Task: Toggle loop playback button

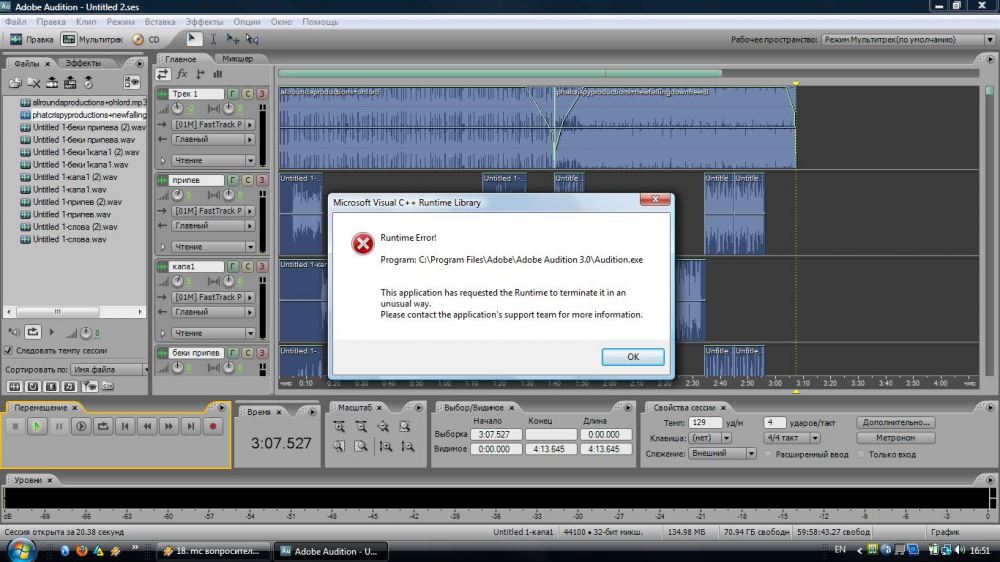Action: point(103,426)
